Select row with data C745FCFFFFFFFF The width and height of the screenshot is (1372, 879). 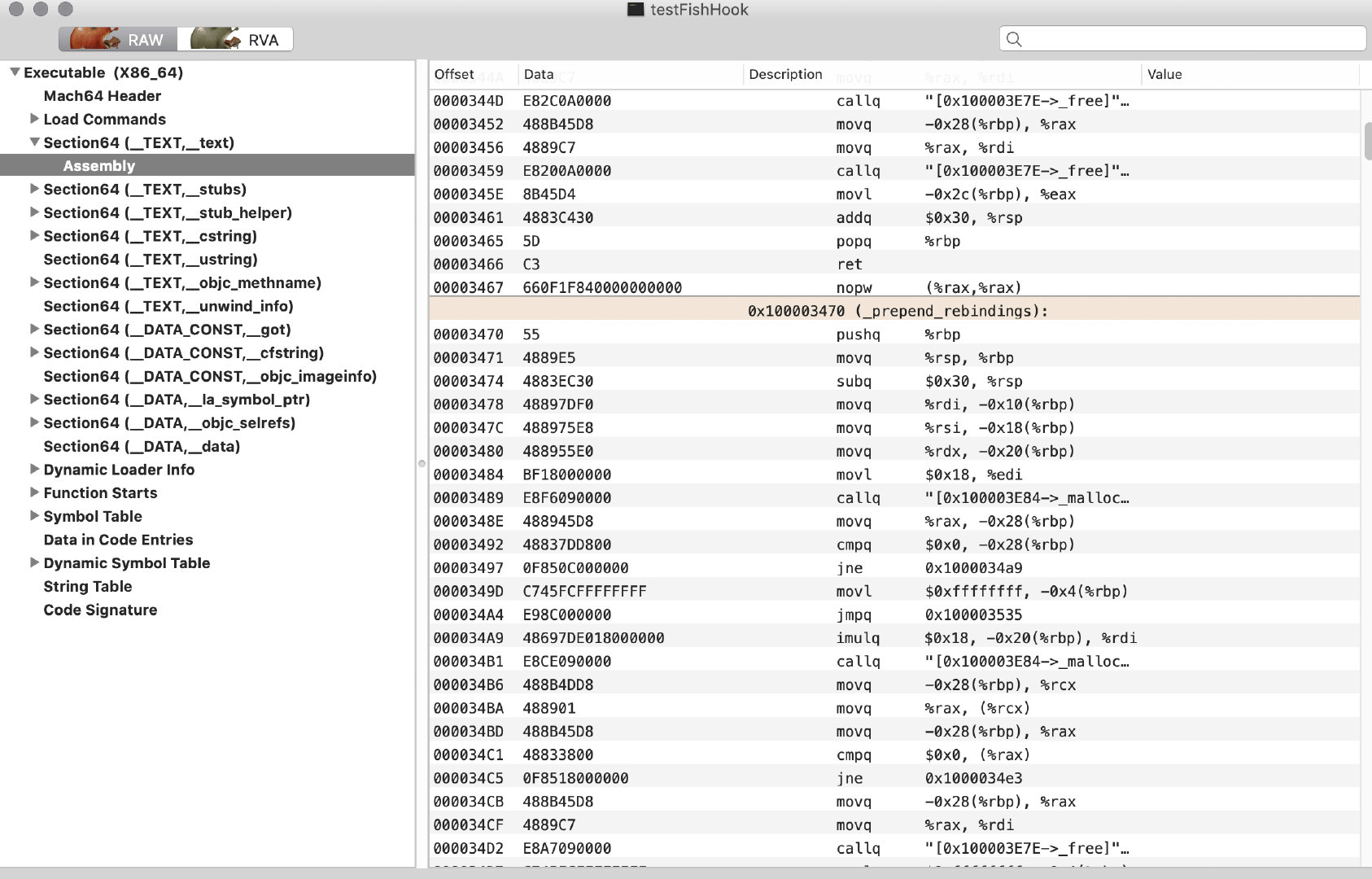point(894,592)
